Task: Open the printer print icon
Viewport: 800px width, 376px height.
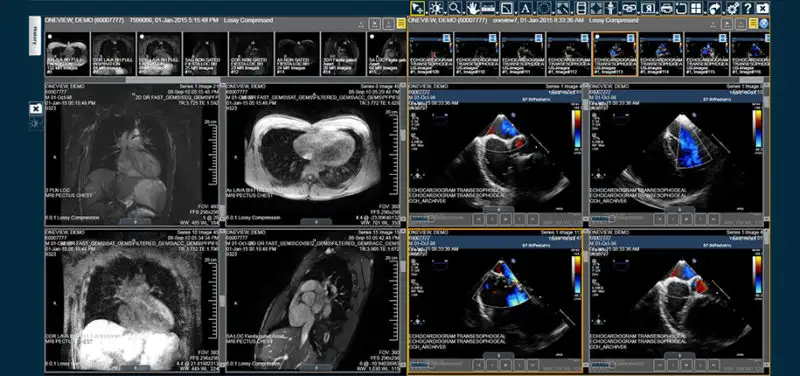Action: point(666,8)
